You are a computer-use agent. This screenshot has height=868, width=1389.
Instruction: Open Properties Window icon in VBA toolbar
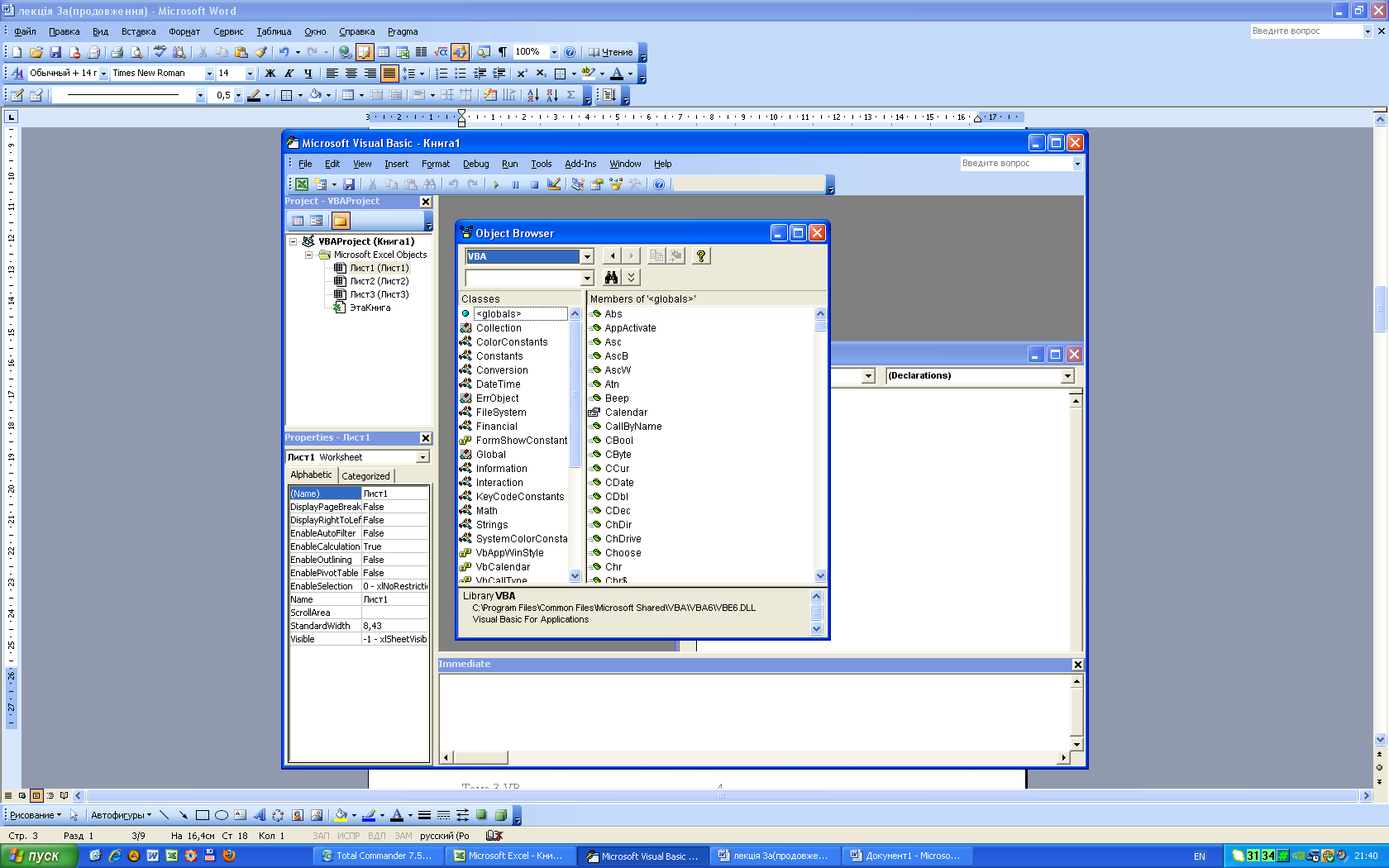(x=597, y=184)
